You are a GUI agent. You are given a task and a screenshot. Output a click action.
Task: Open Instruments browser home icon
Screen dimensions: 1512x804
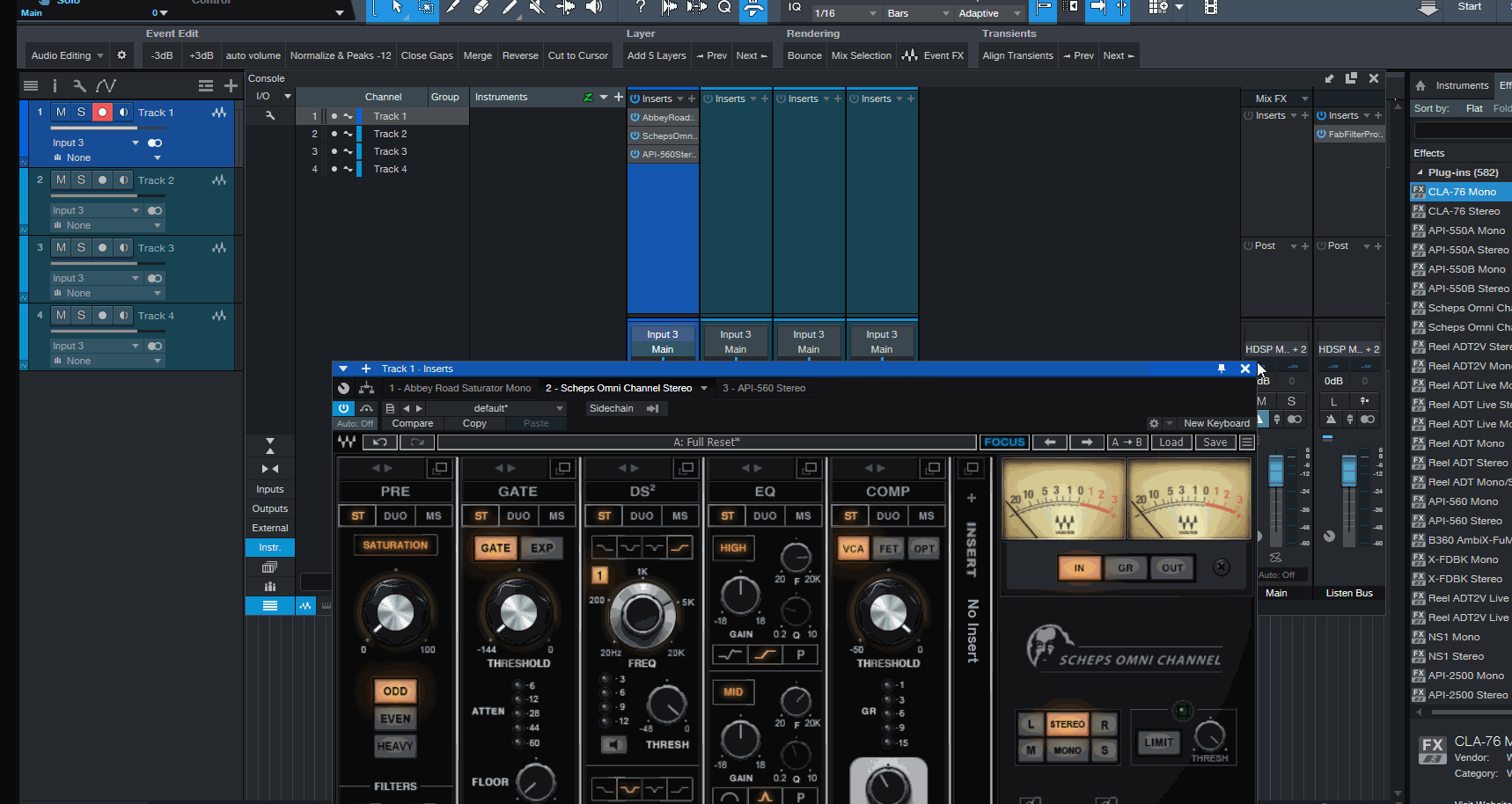click(1420, 85)
